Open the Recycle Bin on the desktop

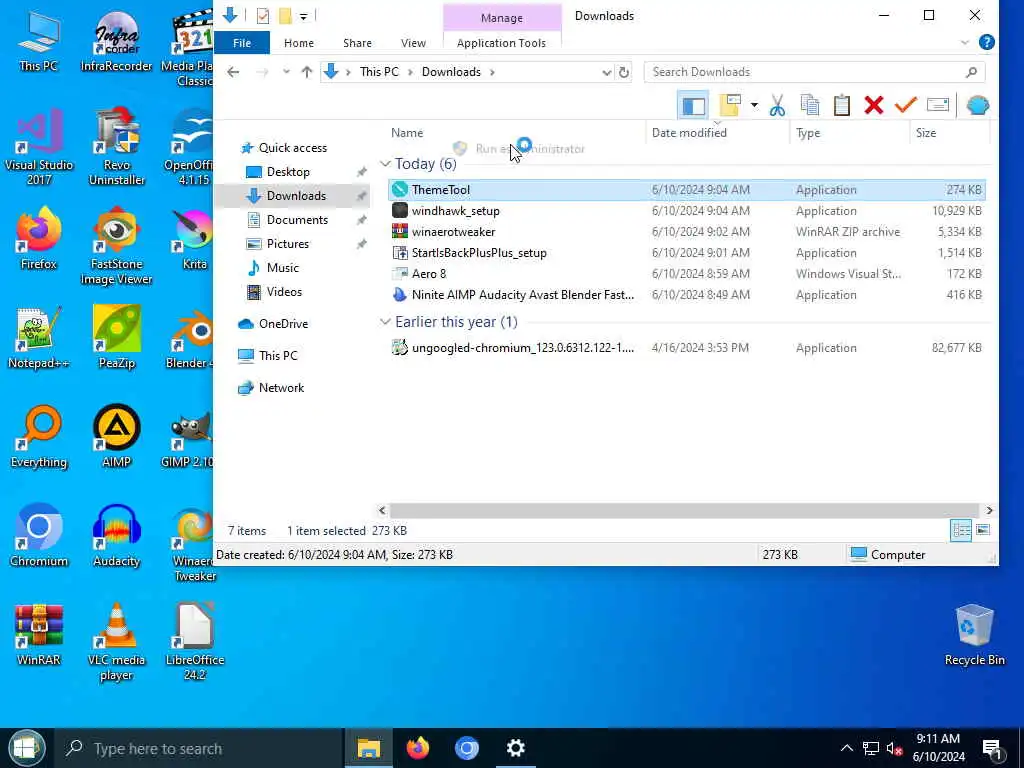974,635
